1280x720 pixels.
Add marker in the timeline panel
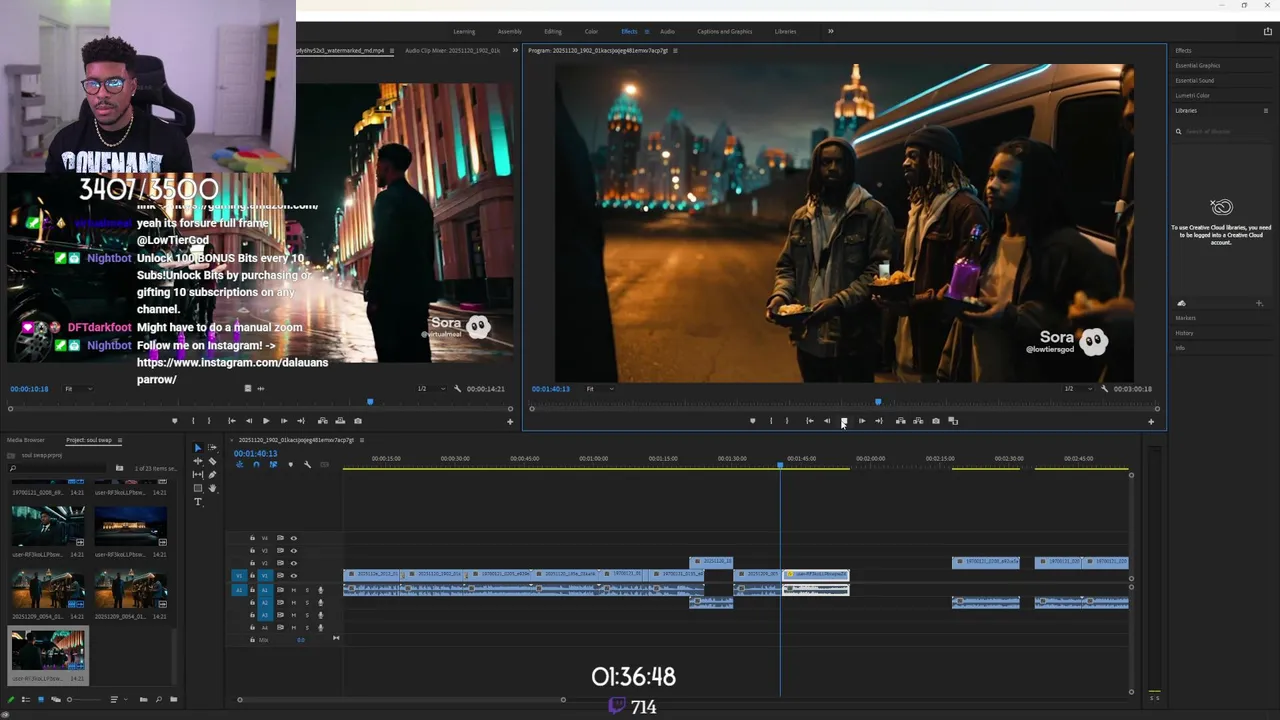tap(291, 464)
